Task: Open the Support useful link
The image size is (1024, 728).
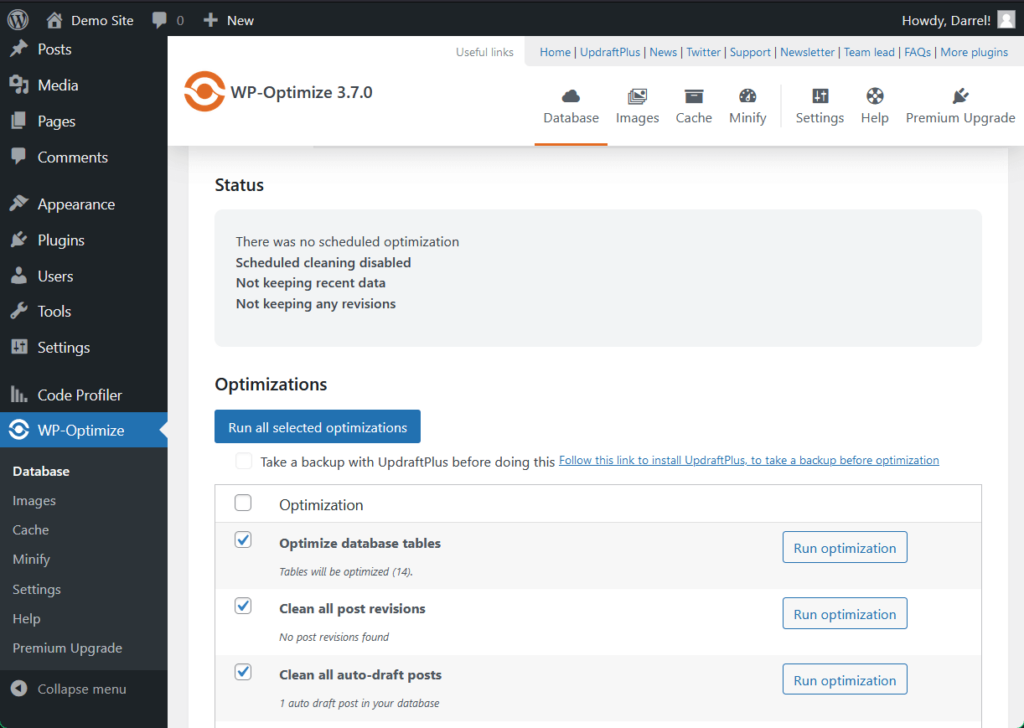Action: (x=750, y=52)
